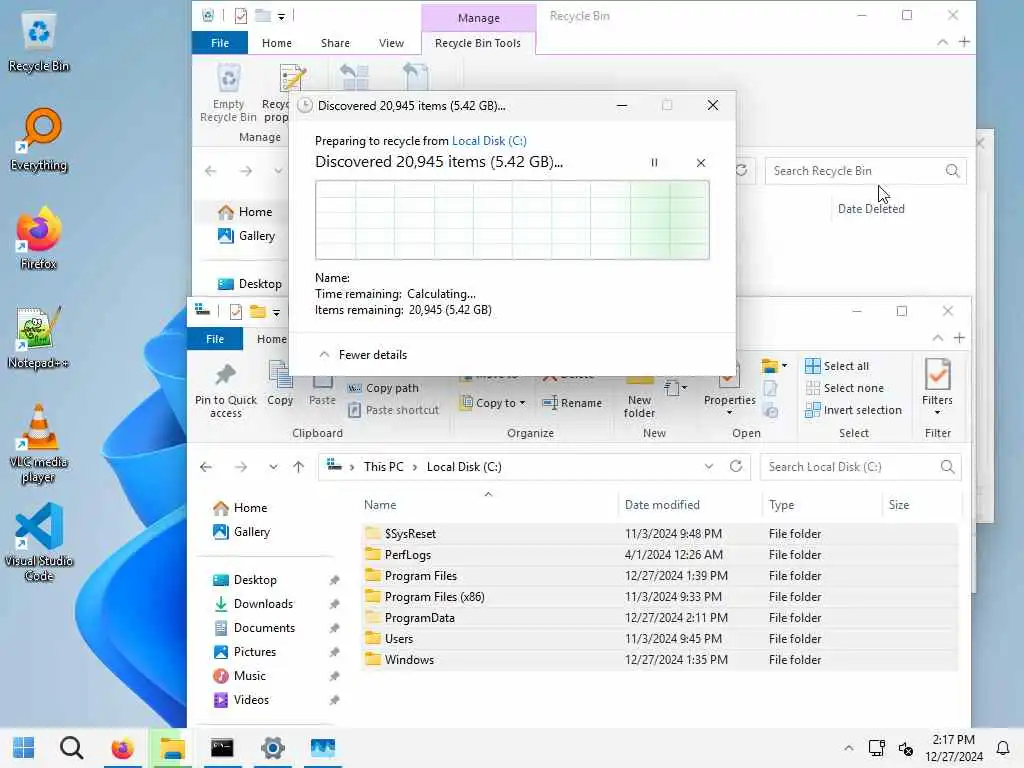This screenshot has height=768, width=1024.
Task: Open Visual Studio Code desktop shortcut
Action: coord(39,541)
